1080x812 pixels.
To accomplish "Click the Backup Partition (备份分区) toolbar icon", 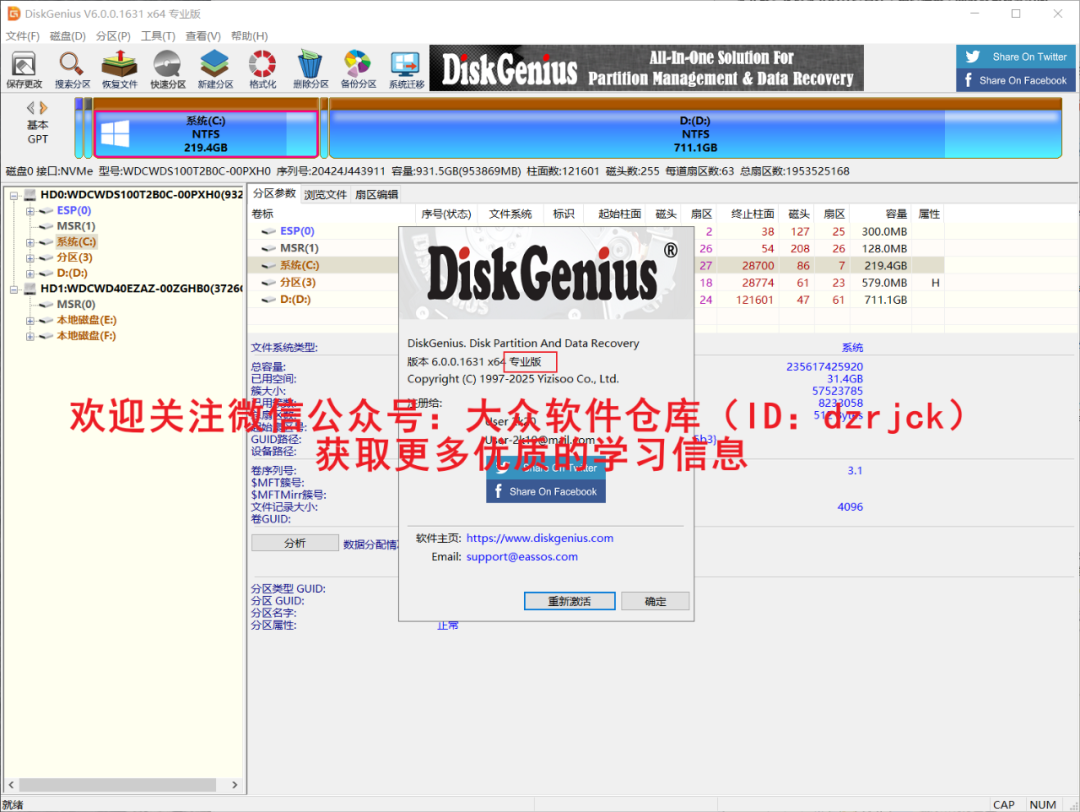I will tap(358, 70).
